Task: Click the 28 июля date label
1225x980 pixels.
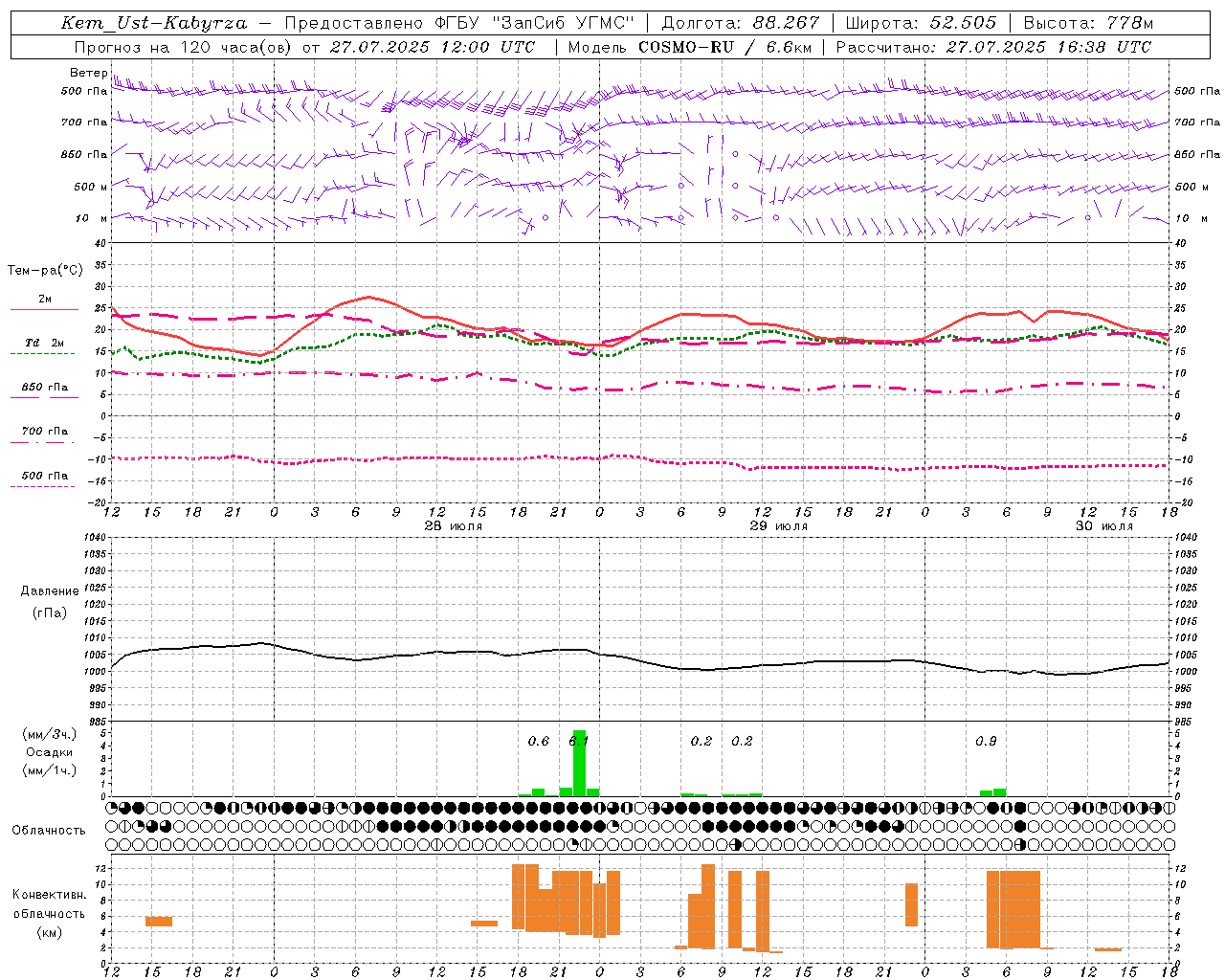Action: click(453, 526)
